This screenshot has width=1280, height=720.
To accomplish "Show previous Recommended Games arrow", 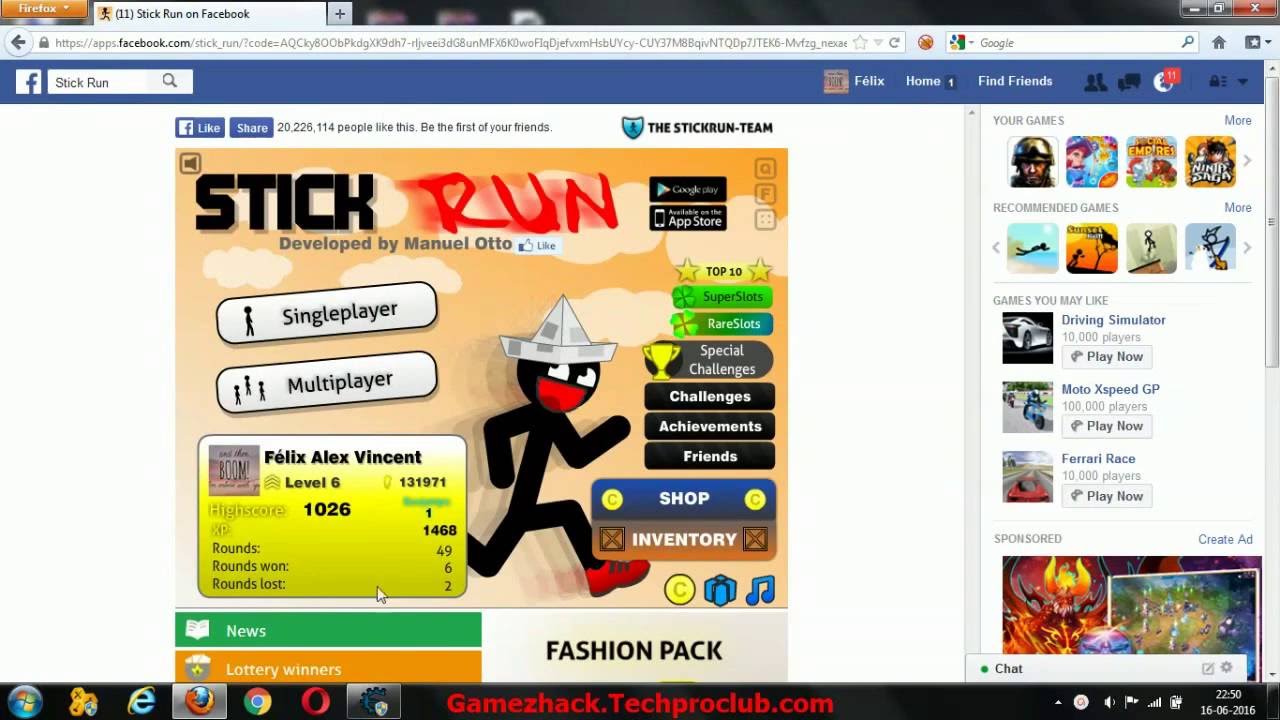I will (x=997, y=248).
